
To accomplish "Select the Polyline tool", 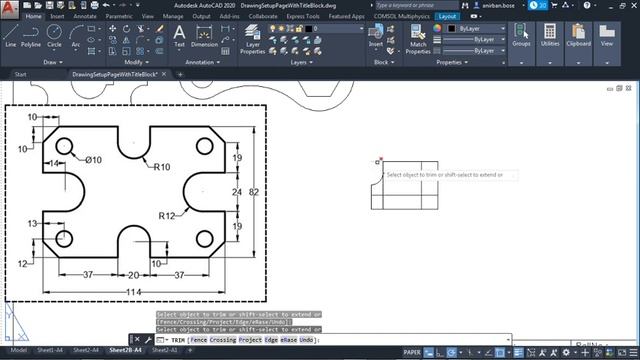I will pos(31,36).
